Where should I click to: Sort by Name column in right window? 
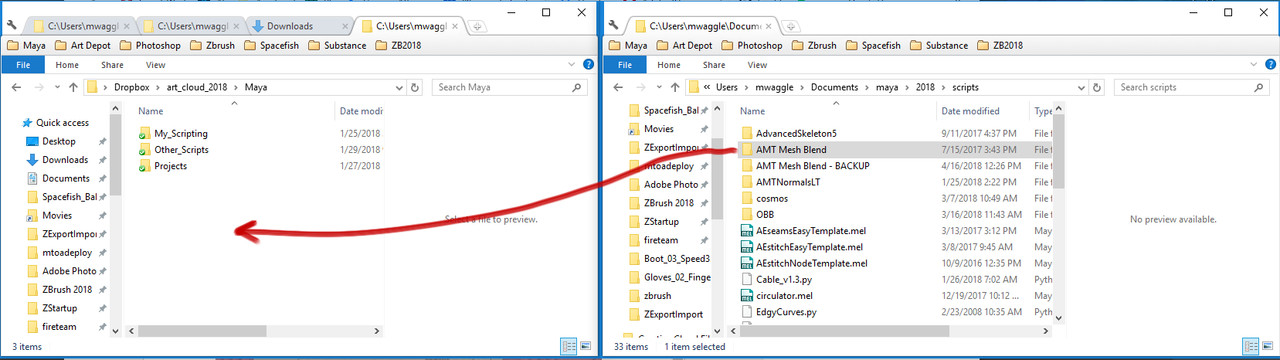click(752, 111)
